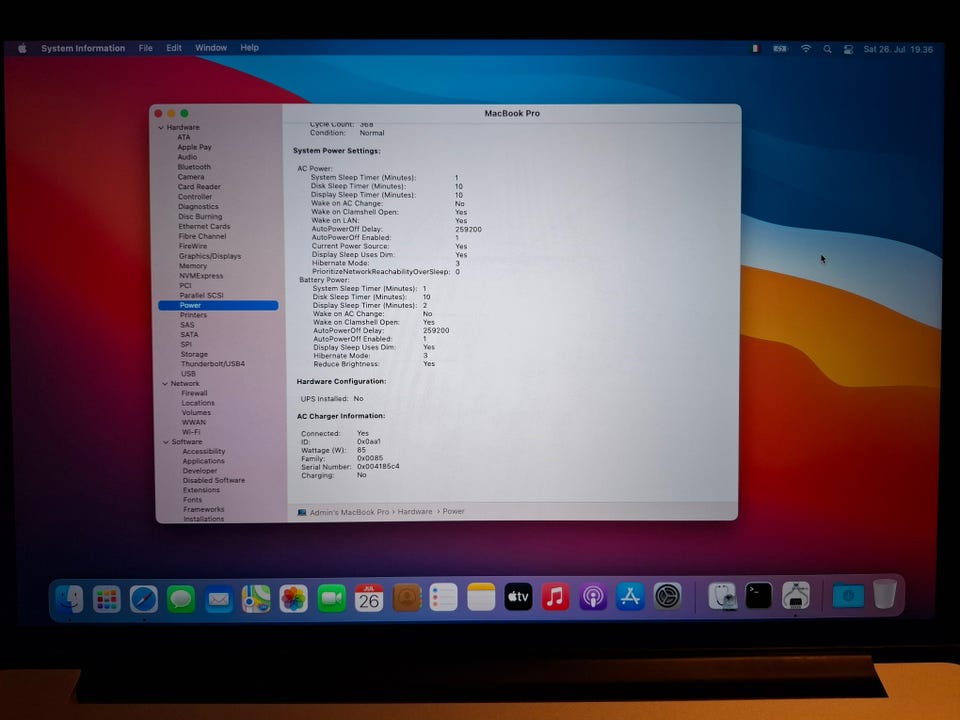Launch the App Store icon

pyautogui.click(x=630, y=596)
